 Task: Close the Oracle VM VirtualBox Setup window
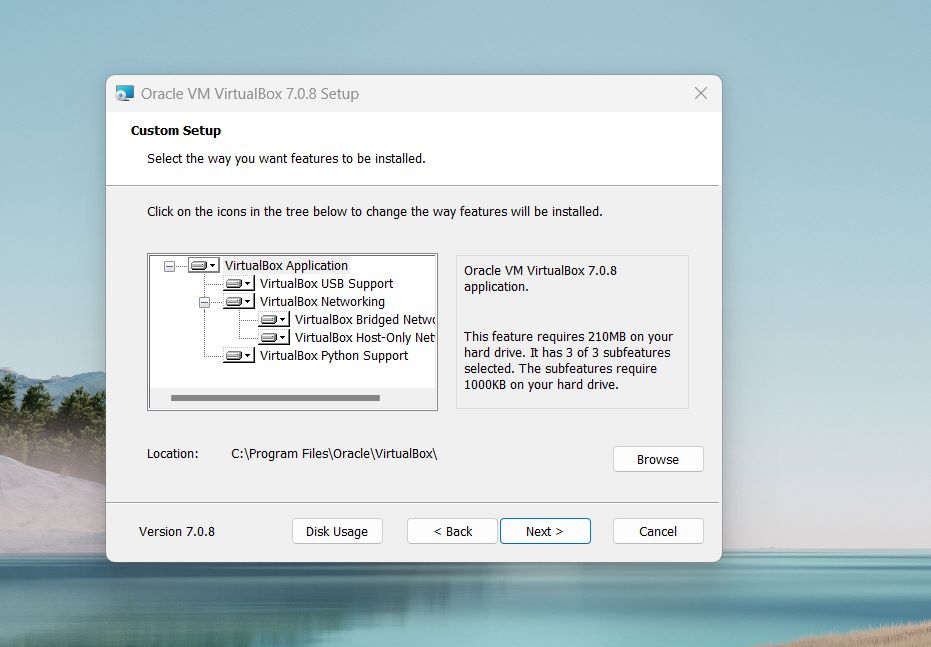701,93
